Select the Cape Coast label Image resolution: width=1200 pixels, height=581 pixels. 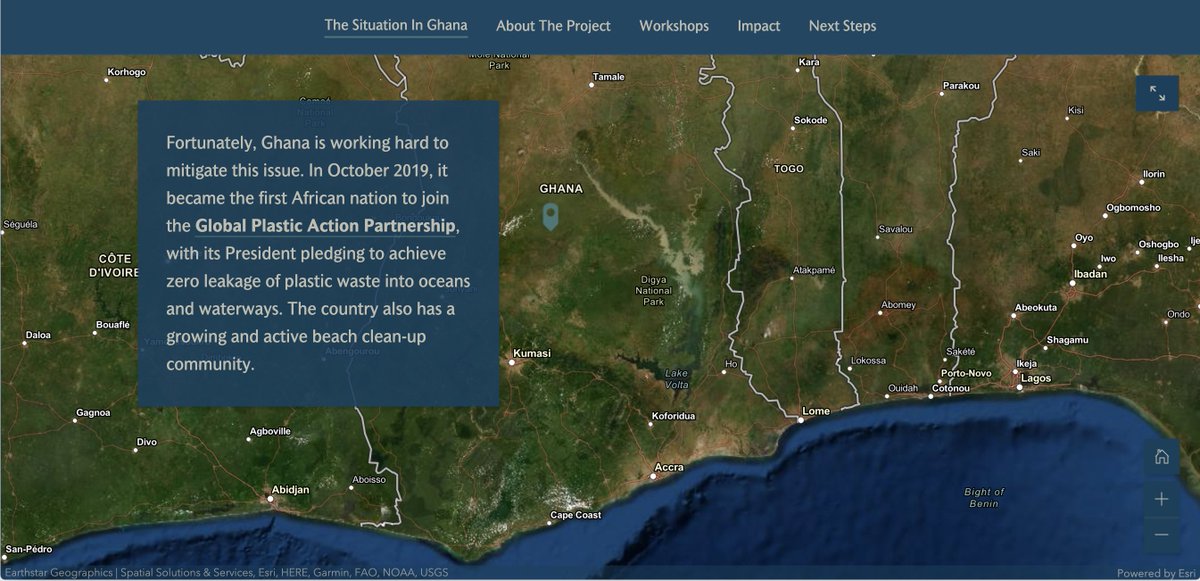pyautogui.click(x=576, y=516)
